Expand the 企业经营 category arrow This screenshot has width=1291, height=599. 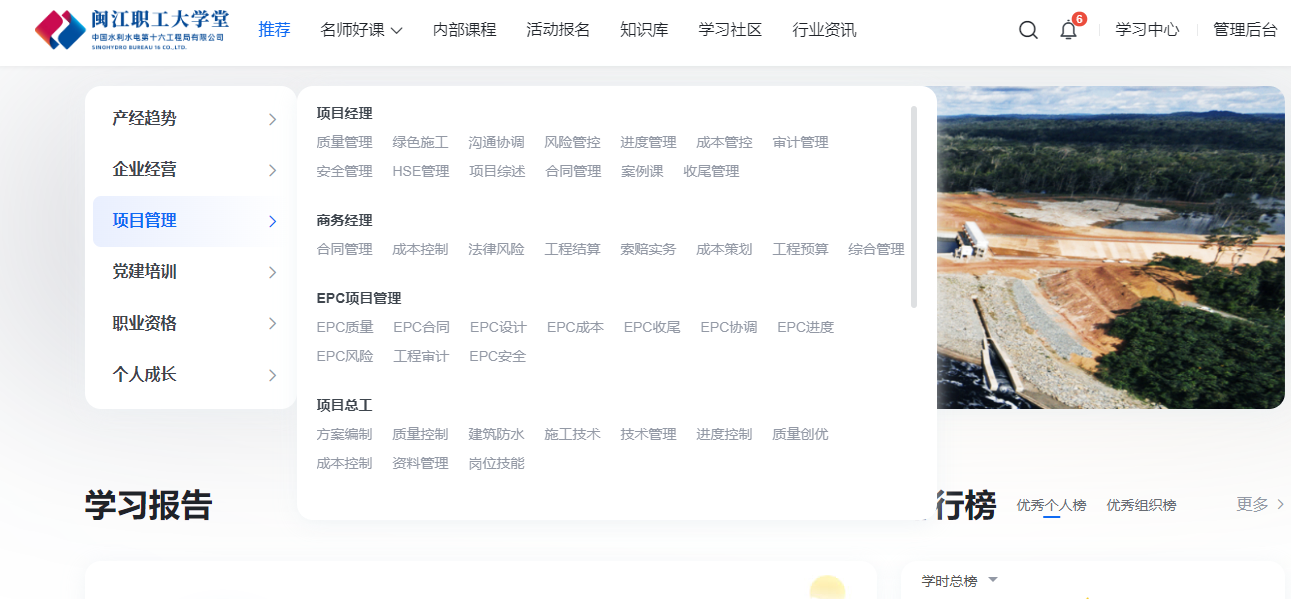(x=272, y=171)
